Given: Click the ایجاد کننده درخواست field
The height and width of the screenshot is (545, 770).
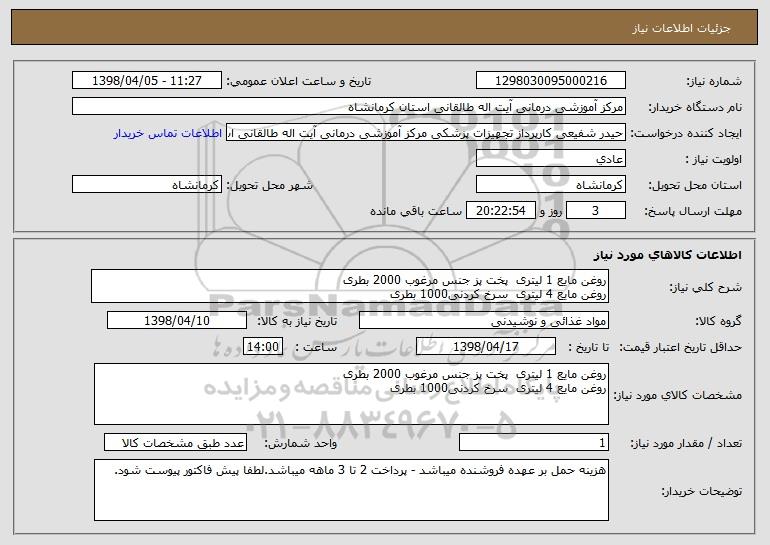Looking at the screenshot, I should tap(426, 133).
